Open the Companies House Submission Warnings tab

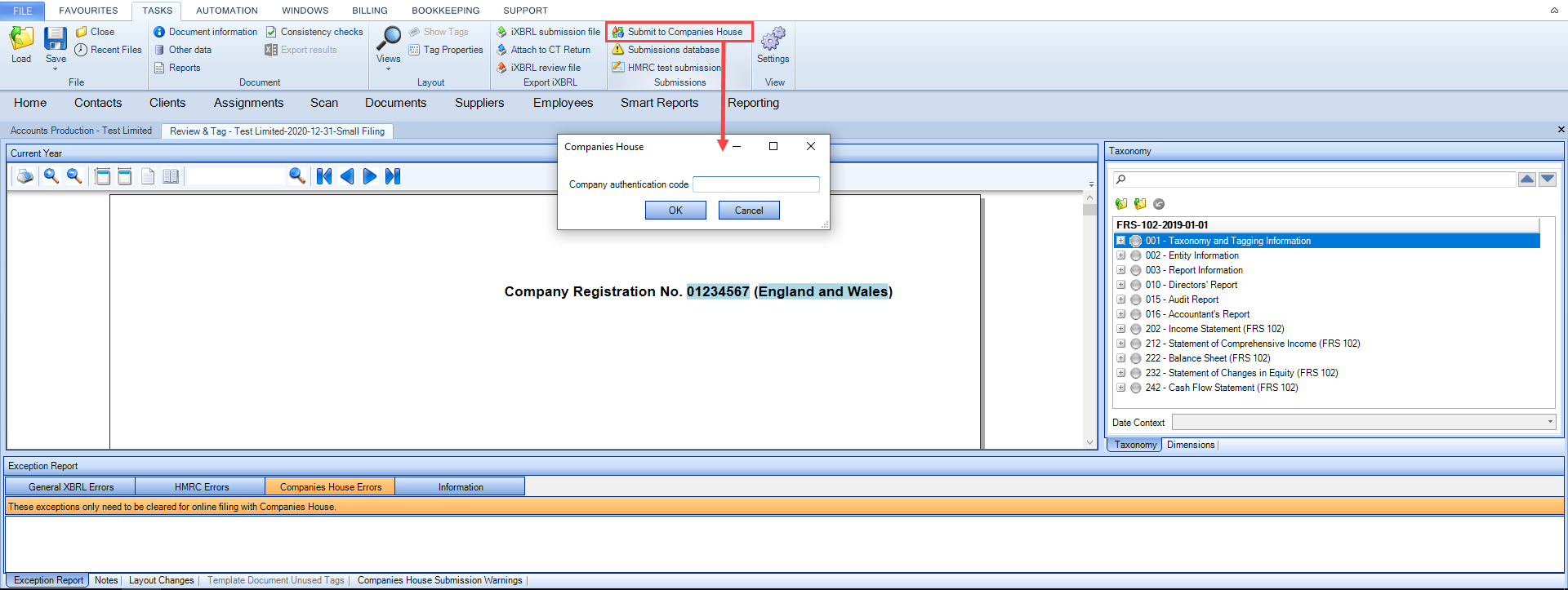(x=439, y=580)
